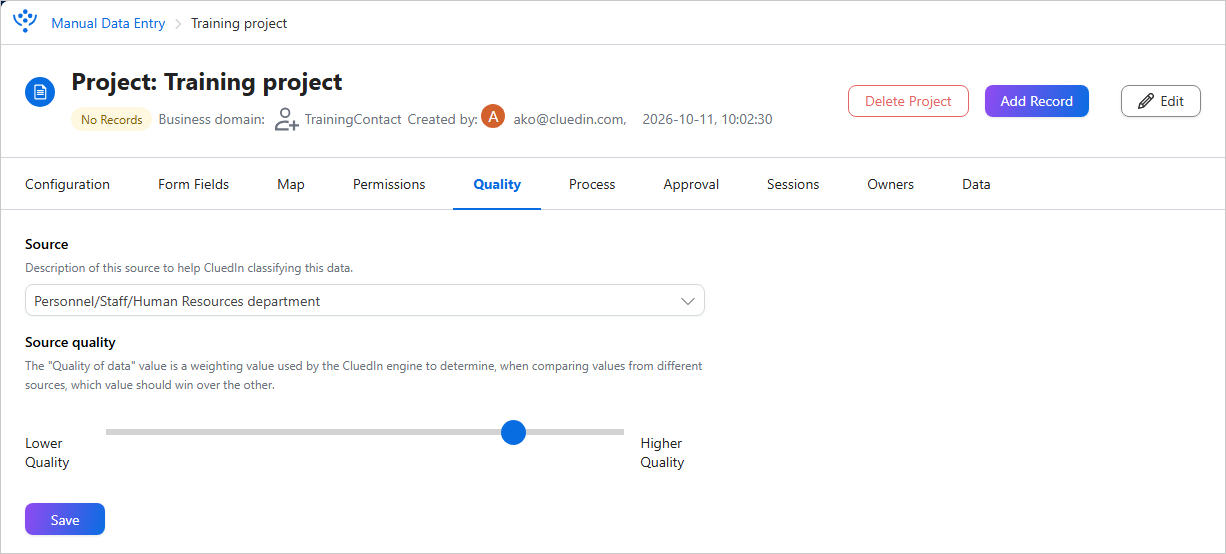Click the pencil icon on Edit button
The width and height of the screenshot is (1226, 554).
tap(1146, 101)
